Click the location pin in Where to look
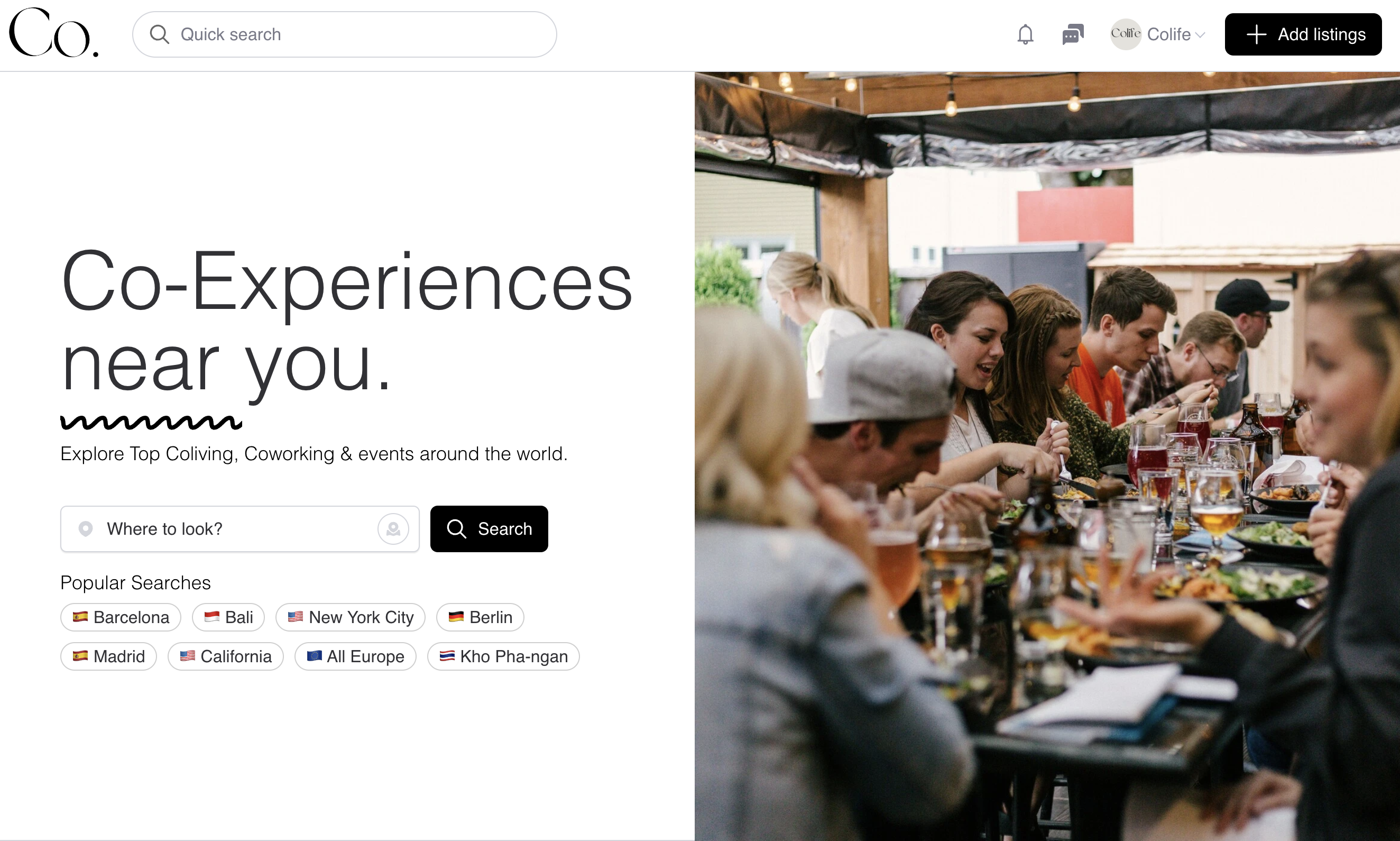Viewport: 1400px width, 841px height. pos(86,529)
